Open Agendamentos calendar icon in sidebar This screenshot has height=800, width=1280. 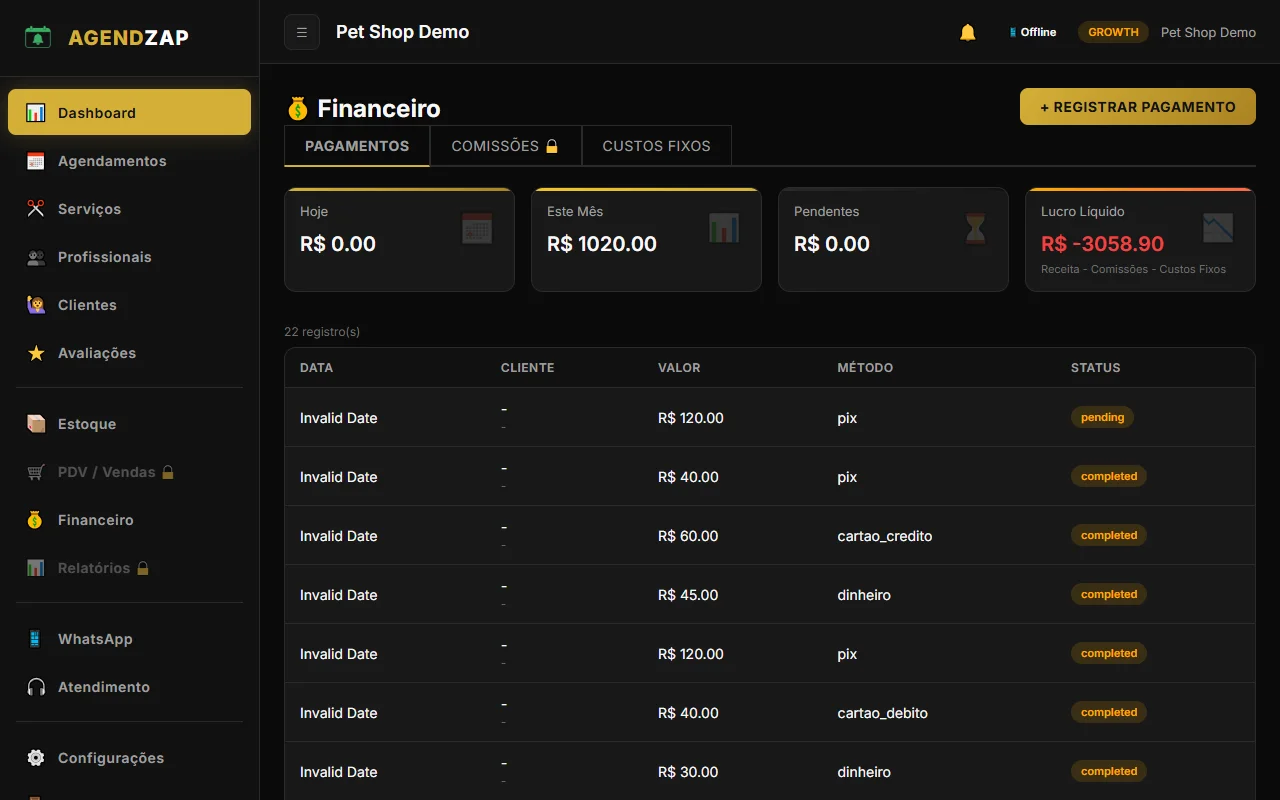(x=36, y=161)
